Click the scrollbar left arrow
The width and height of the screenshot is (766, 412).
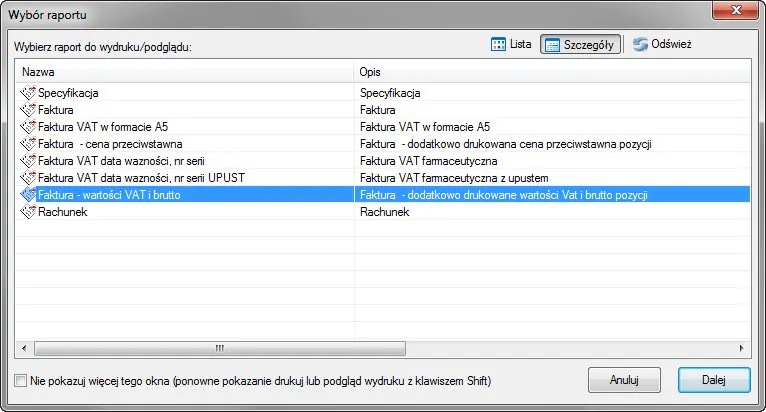(x=24, y=348)
